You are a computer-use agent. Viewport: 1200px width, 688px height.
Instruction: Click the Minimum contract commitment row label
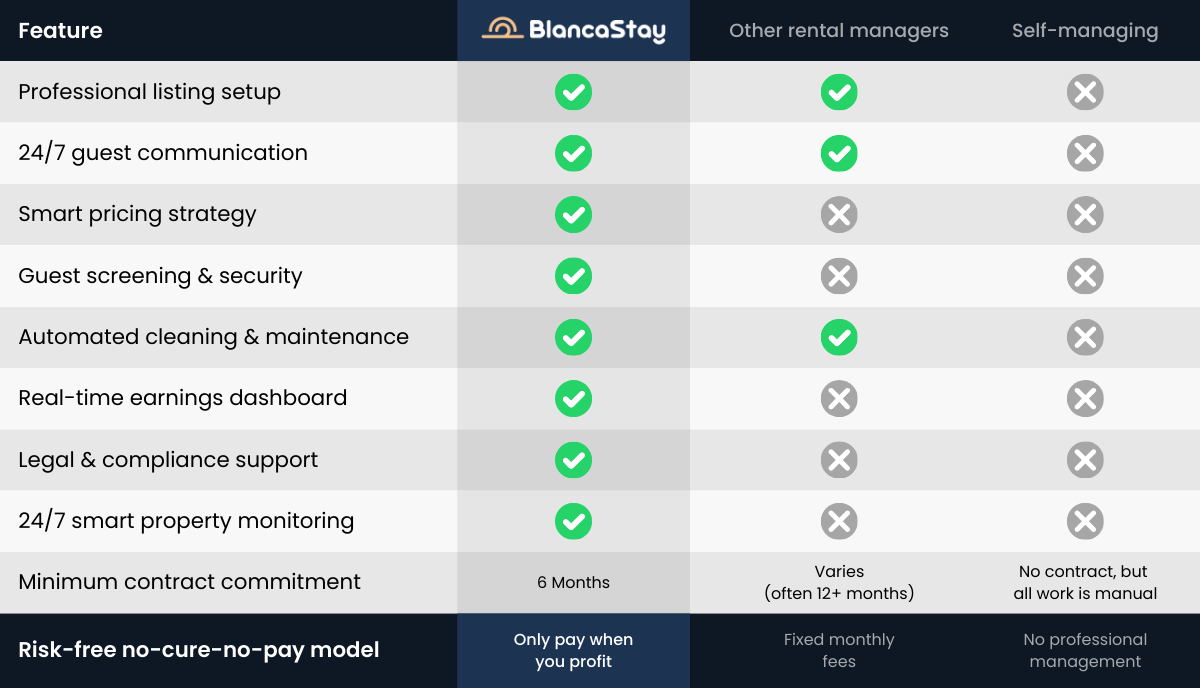pos(189,582)
